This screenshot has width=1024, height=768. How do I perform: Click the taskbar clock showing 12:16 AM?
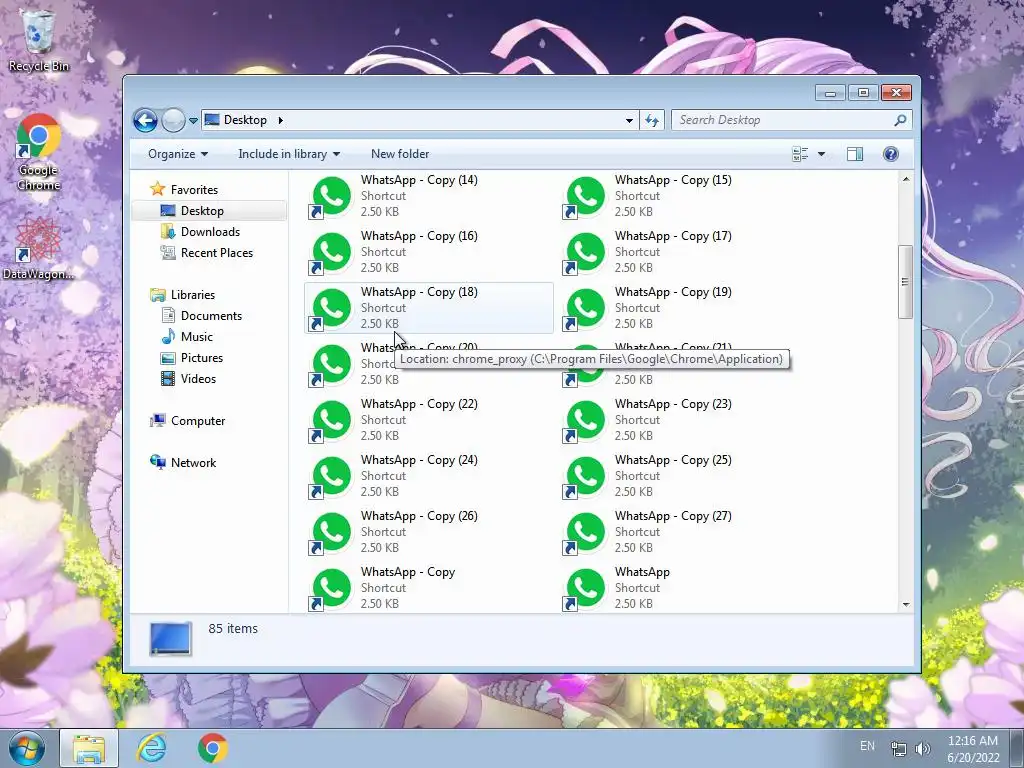pos(973,749)
